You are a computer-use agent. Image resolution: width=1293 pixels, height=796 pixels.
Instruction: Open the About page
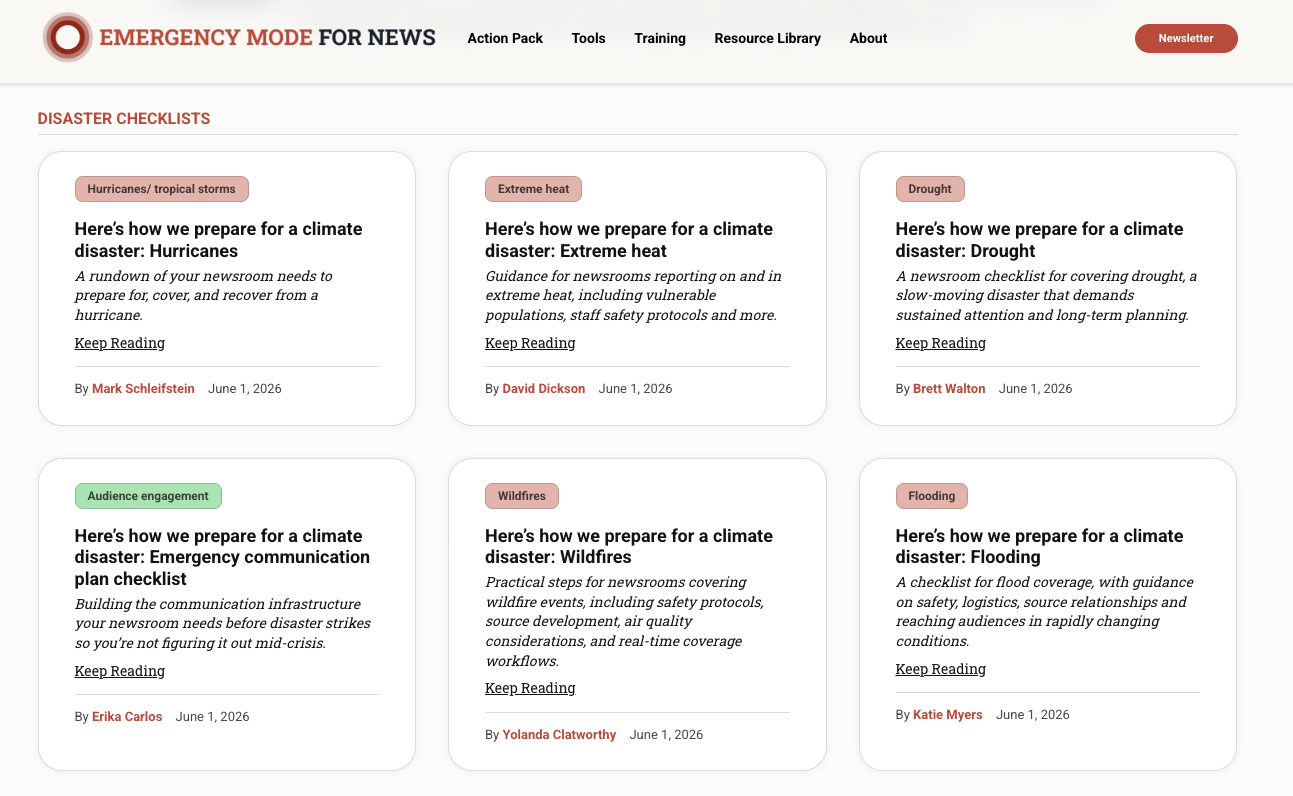tap(868, 38)
